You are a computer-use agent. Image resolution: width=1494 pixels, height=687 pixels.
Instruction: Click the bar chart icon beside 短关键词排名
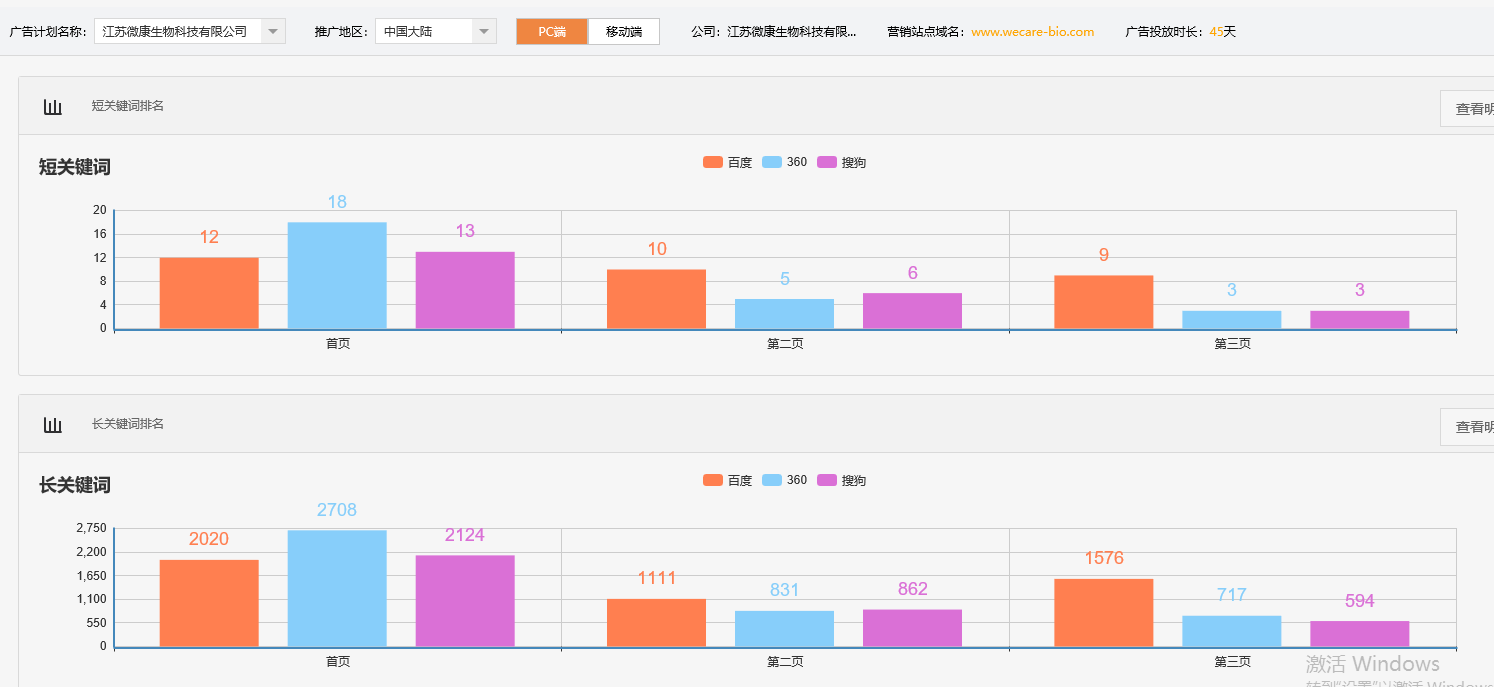(53, 106)
